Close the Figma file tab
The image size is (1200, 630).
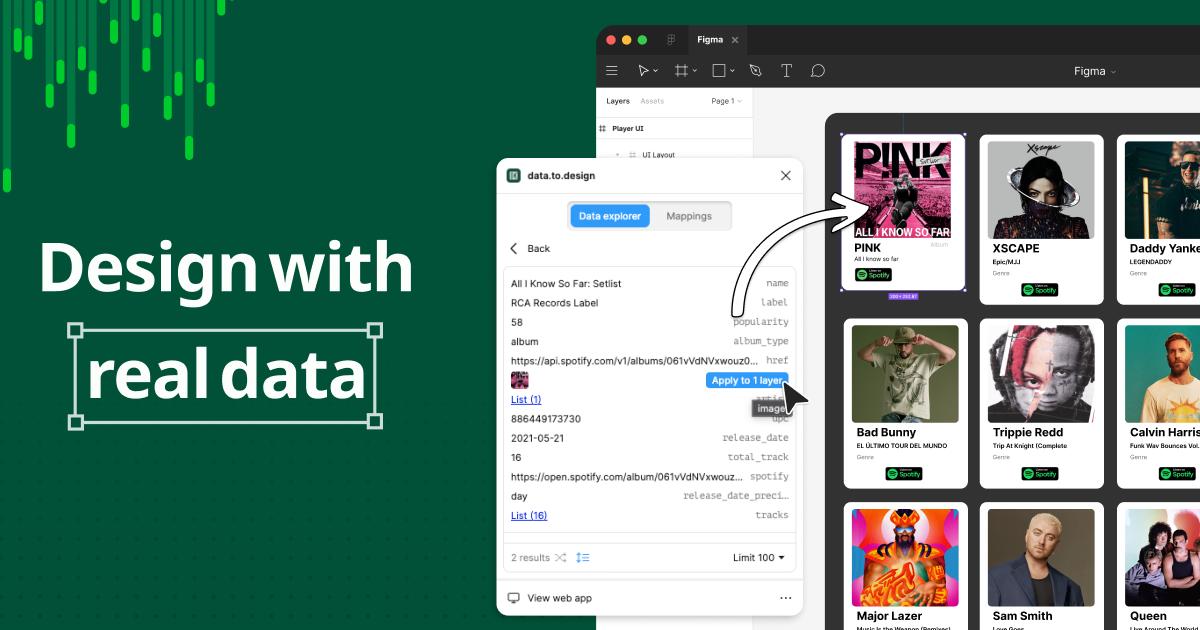pos(735,40)
